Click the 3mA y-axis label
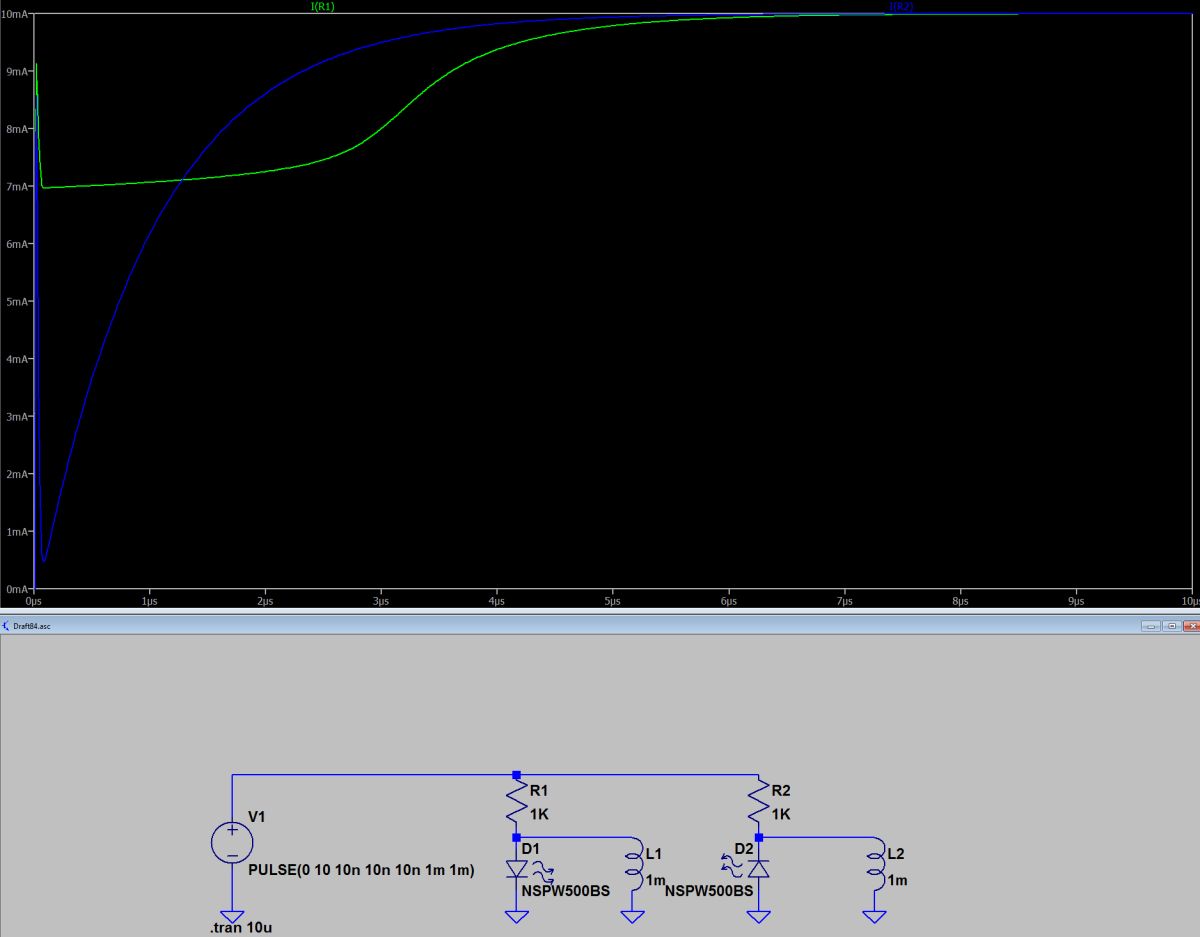 click(x=17, y=417)
